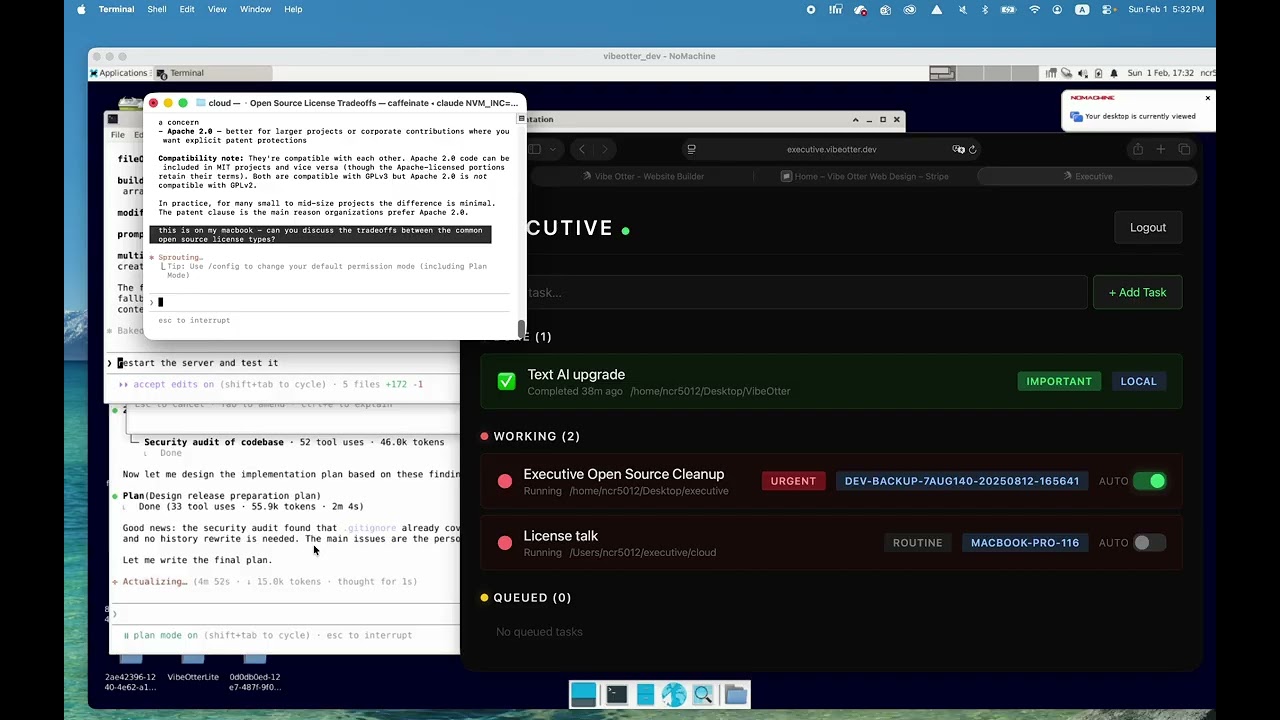Click the show desktop icon in the dock
Screen dimensions: 1280x720
tap(583, 694)
